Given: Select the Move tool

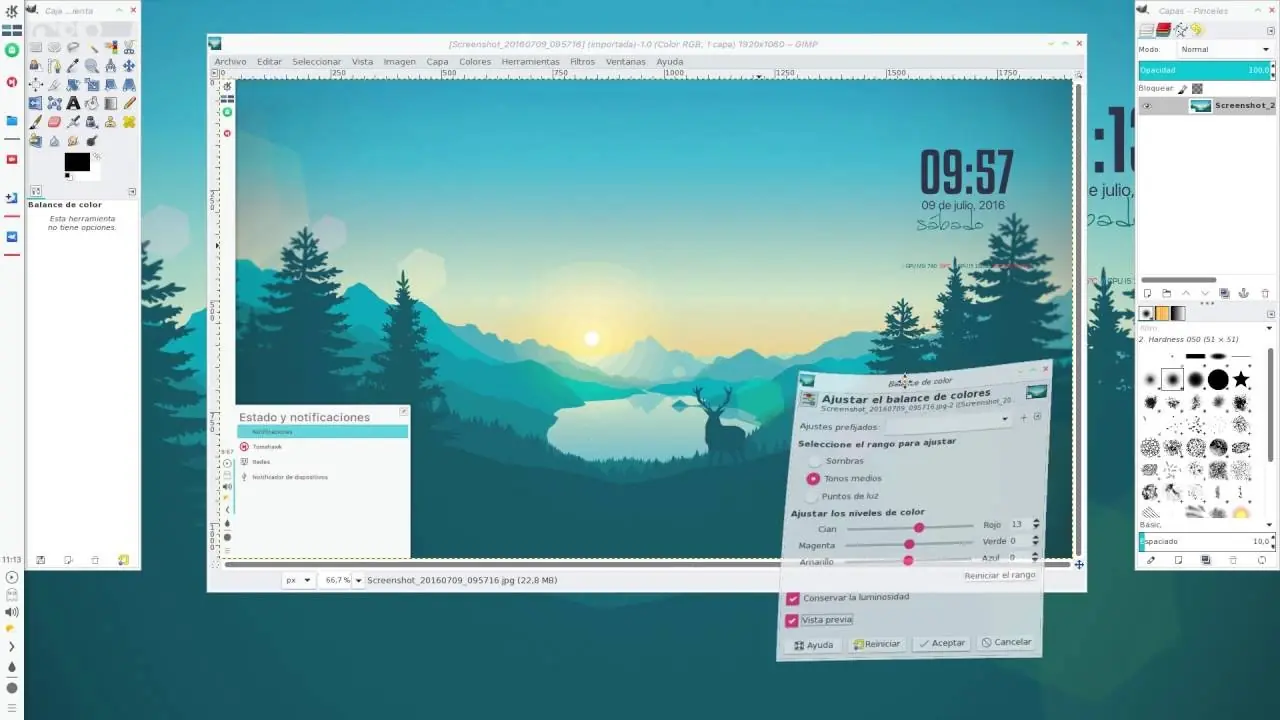Looking at the screenshot, I should point(129,66).
